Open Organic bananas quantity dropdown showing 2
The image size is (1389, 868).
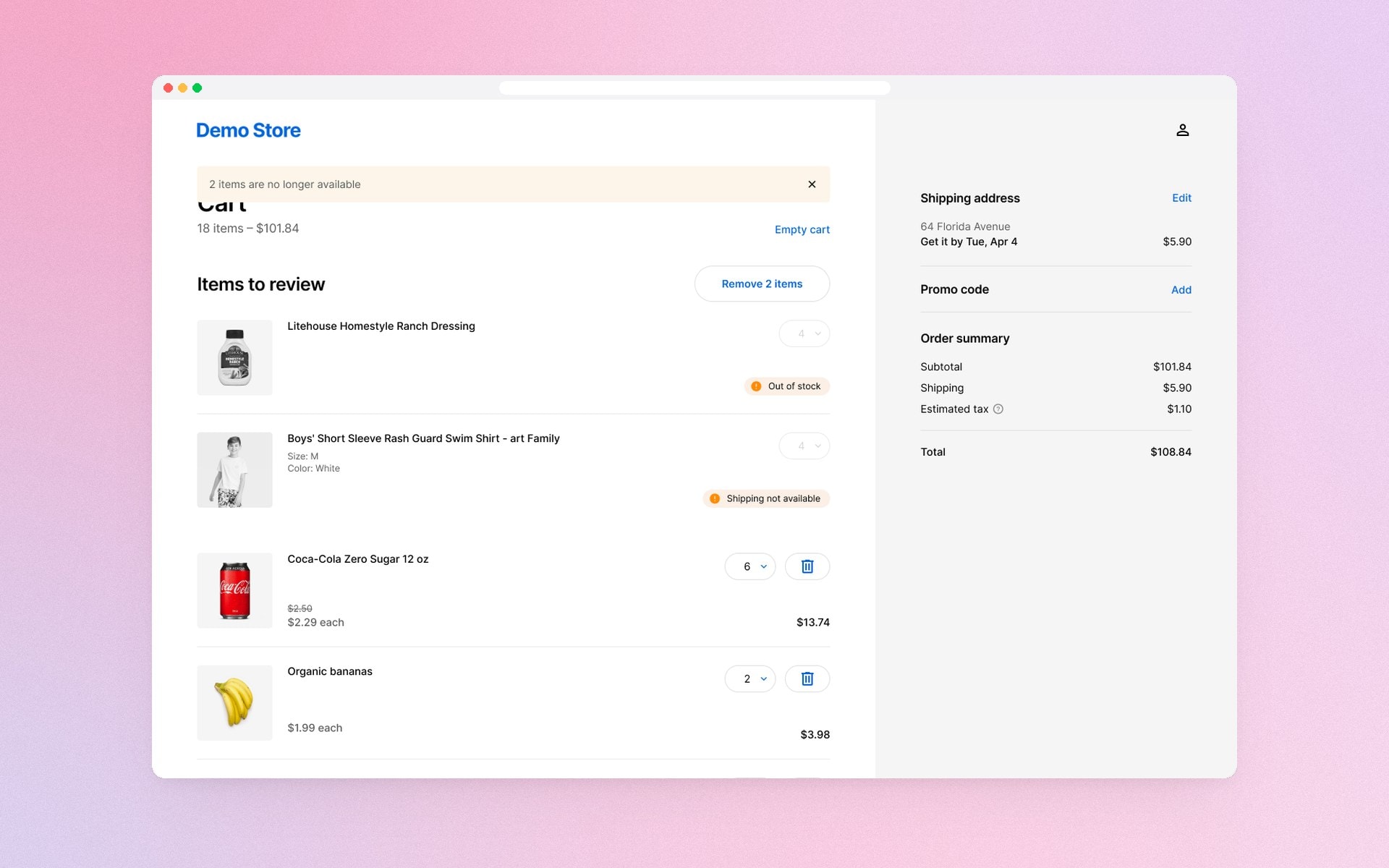tap(750, 678)
